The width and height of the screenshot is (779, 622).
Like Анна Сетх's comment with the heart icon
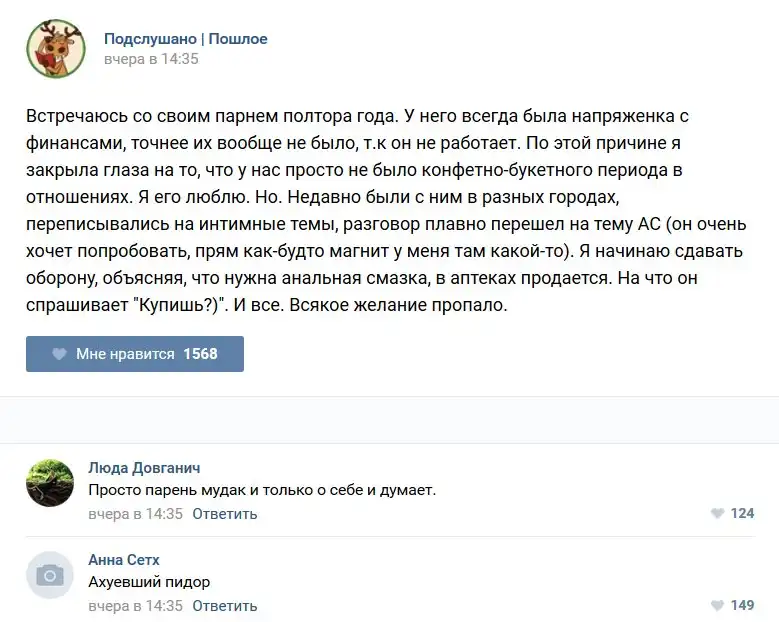click(717, 606)
